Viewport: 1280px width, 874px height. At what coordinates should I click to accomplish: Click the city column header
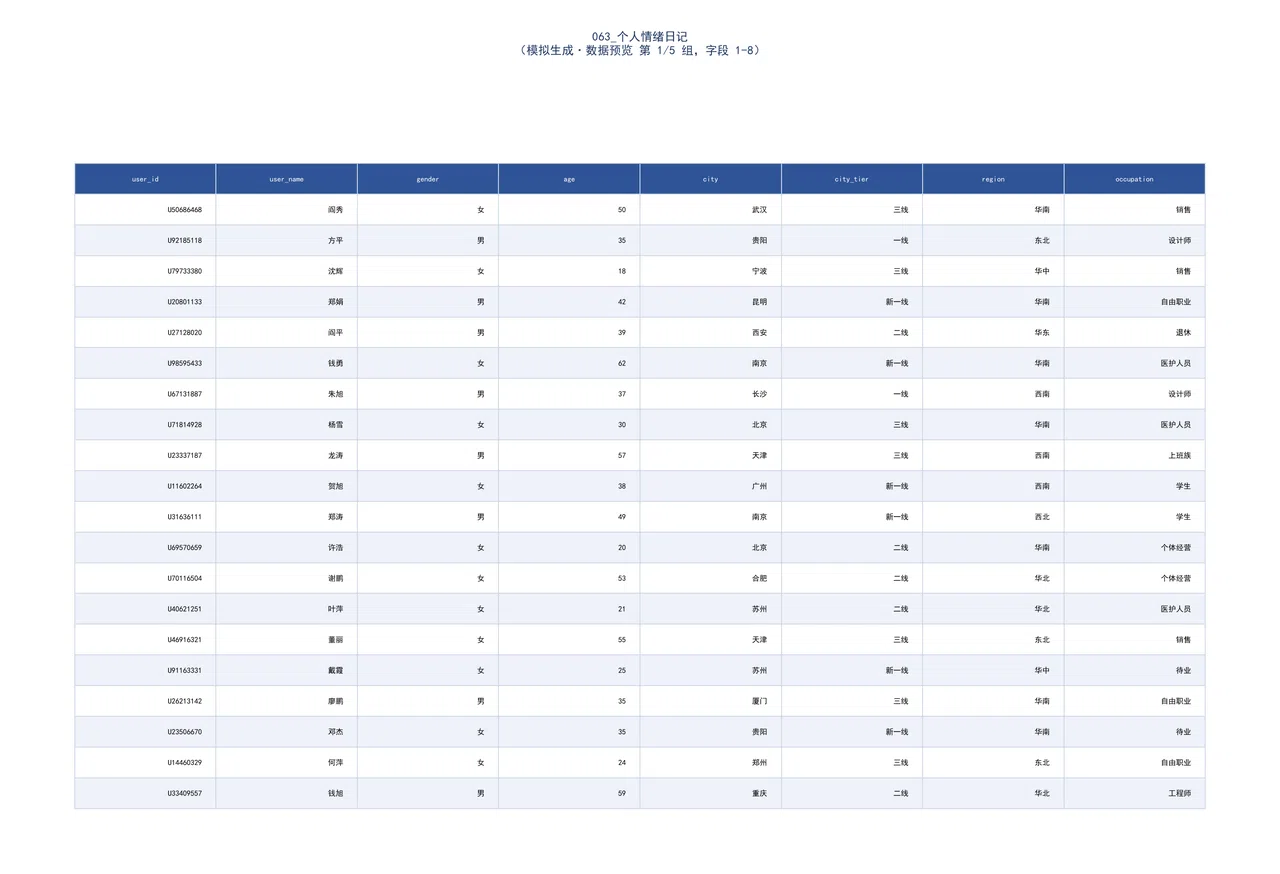[711, 179]
